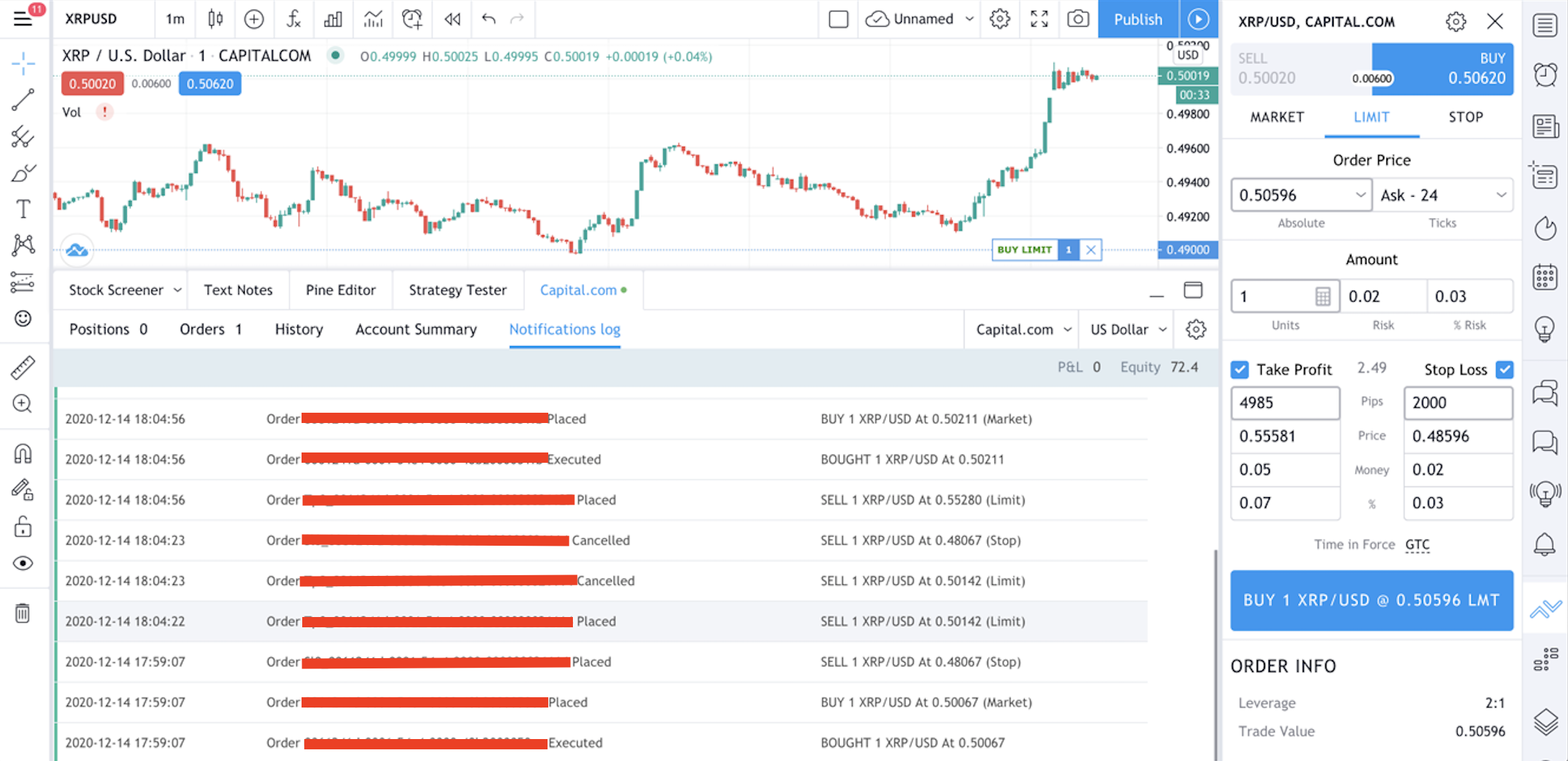Click the bar replay rewind icon

(x=452, y=19)
